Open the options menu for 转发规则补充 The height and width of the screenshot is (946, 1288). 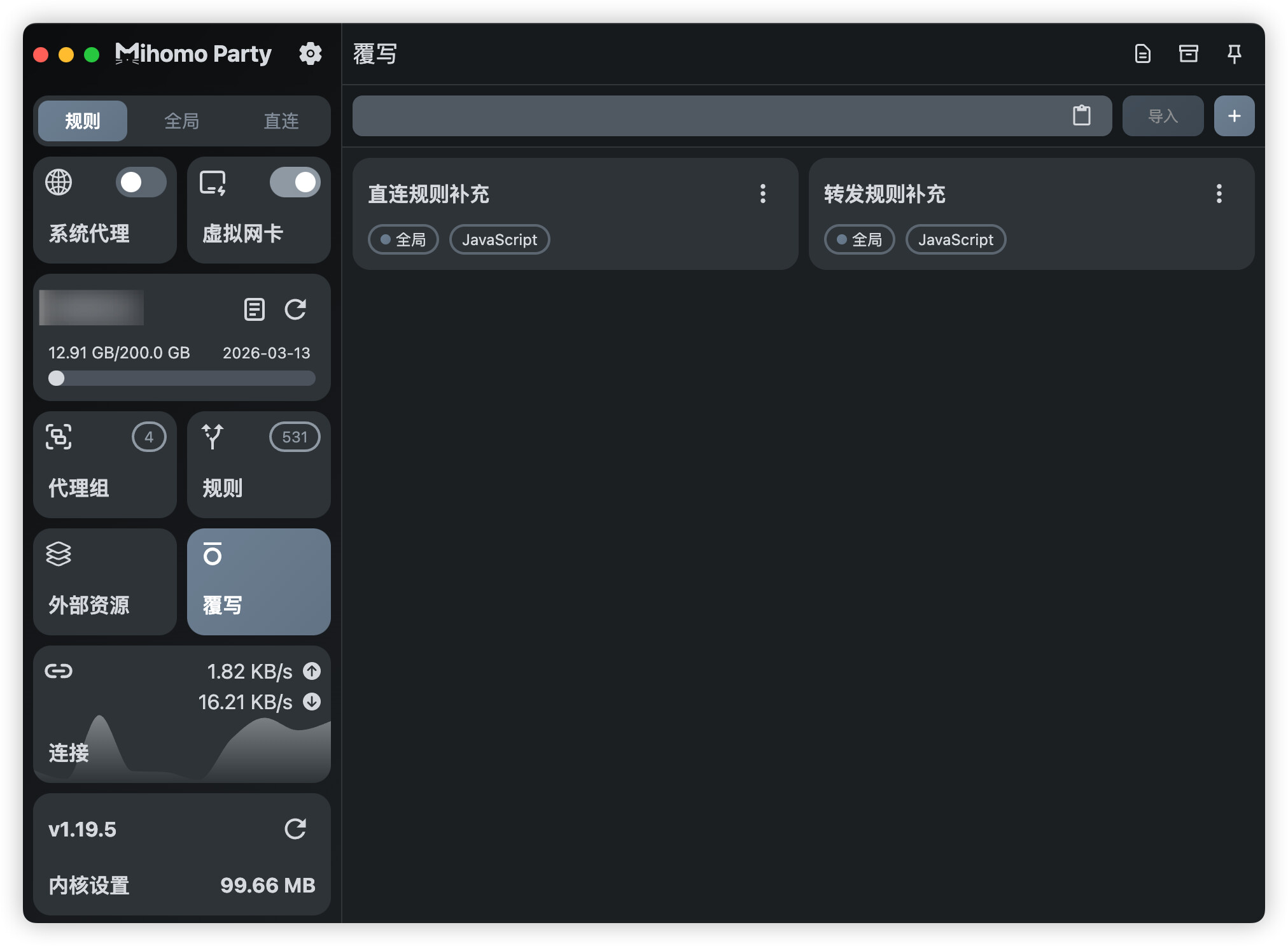[x=1219, y=194]
